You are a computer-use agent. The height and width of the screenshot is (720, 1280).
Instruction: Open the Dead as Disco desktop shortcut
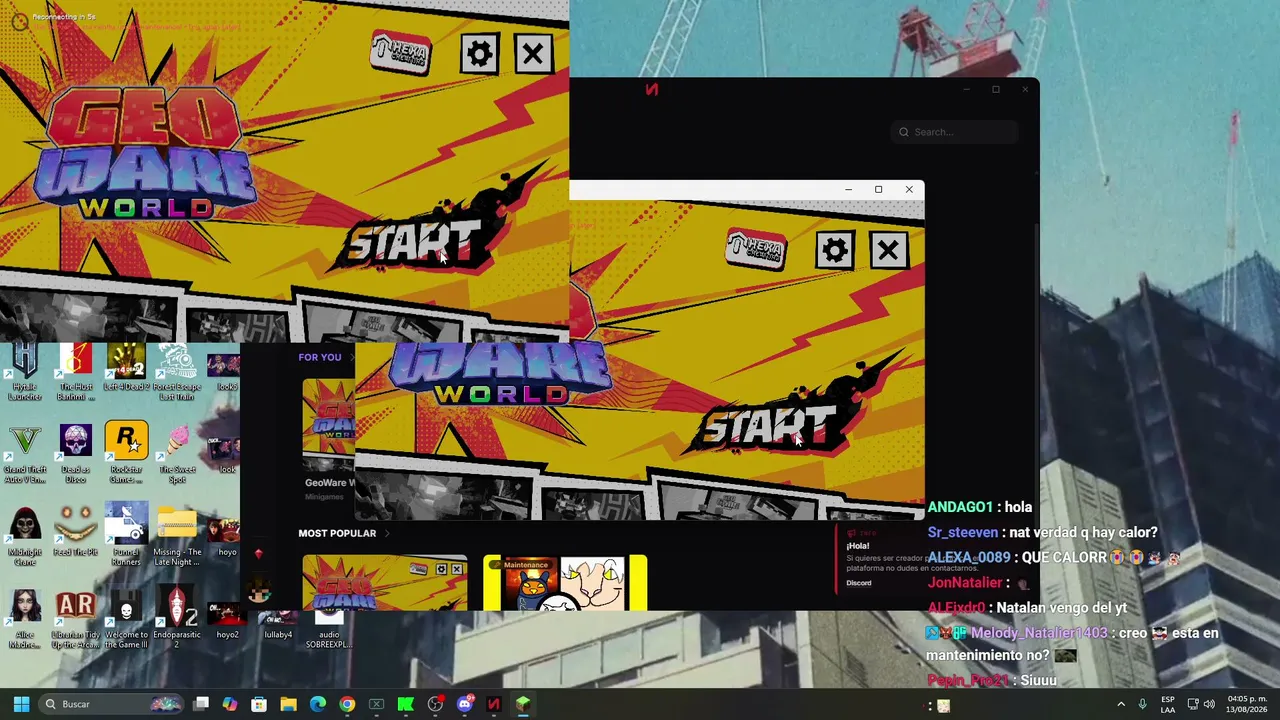click(x=75, y=453)
